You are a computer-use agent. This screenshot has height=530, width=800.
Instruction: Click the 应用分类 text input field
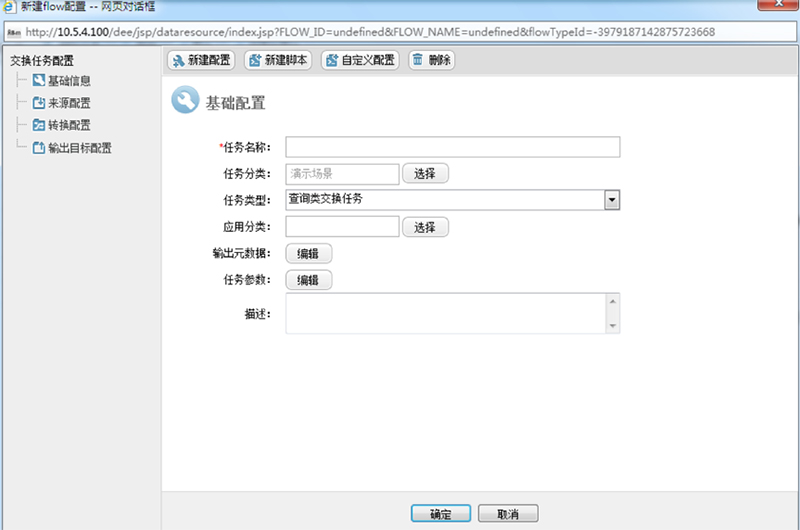(342, 227)
